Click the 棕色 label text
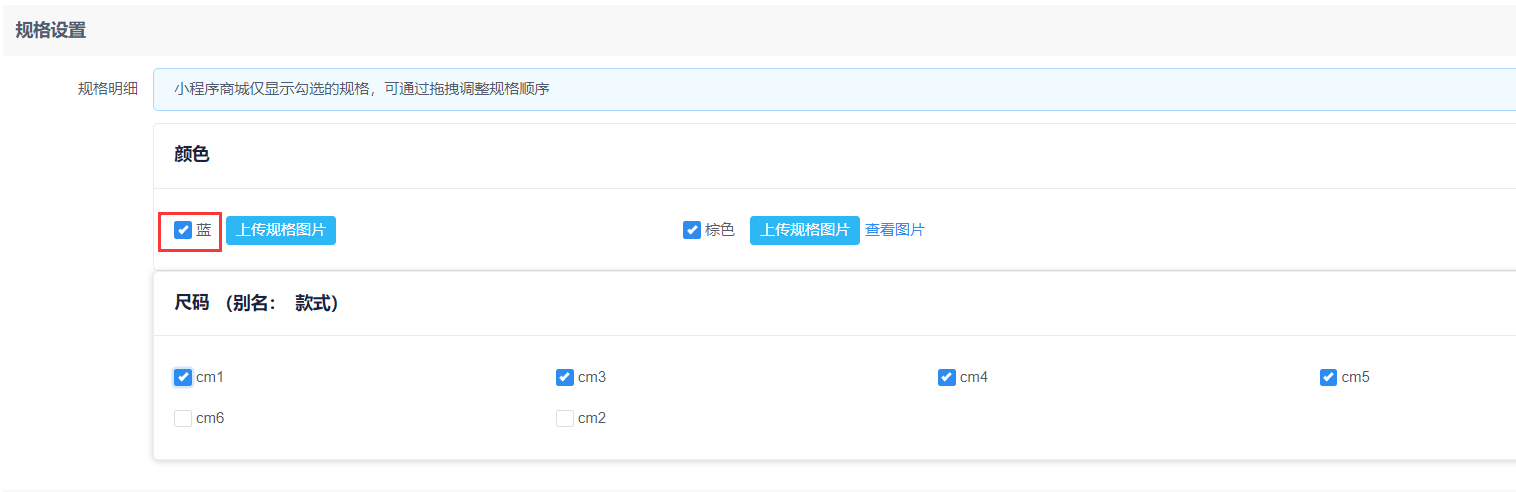 (720, 230)
